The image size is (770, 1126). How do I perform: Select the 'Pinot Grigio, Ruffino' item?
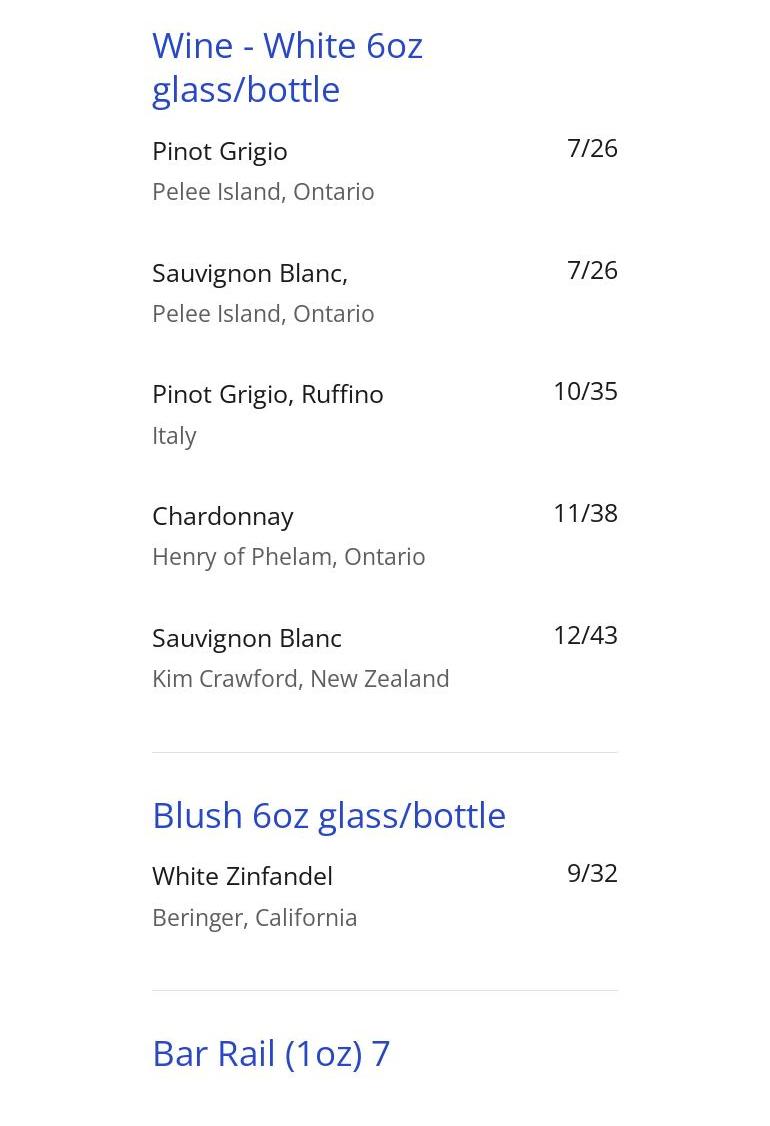coord(268,394)
